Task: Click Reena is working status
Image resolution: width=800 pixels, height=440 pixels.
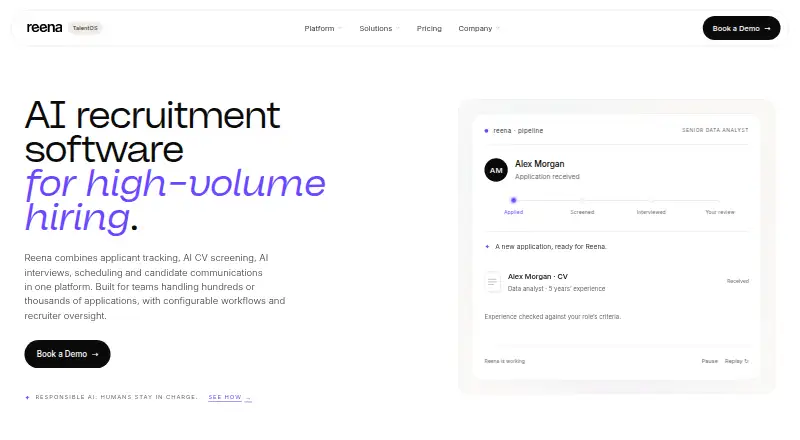Action: click(x=505, y=361)
